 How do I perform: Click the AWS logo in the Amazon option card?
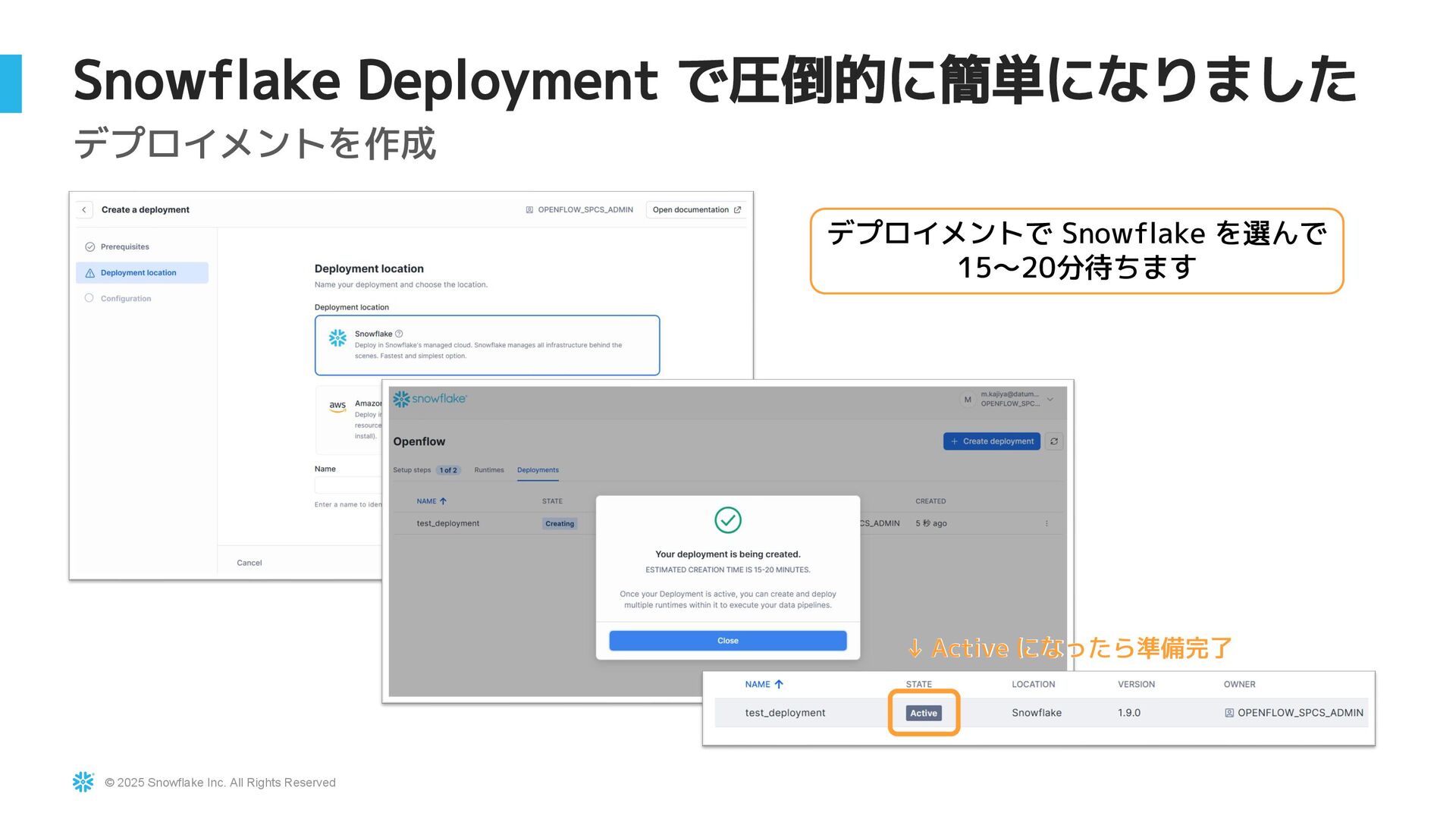tap(337, 406)
